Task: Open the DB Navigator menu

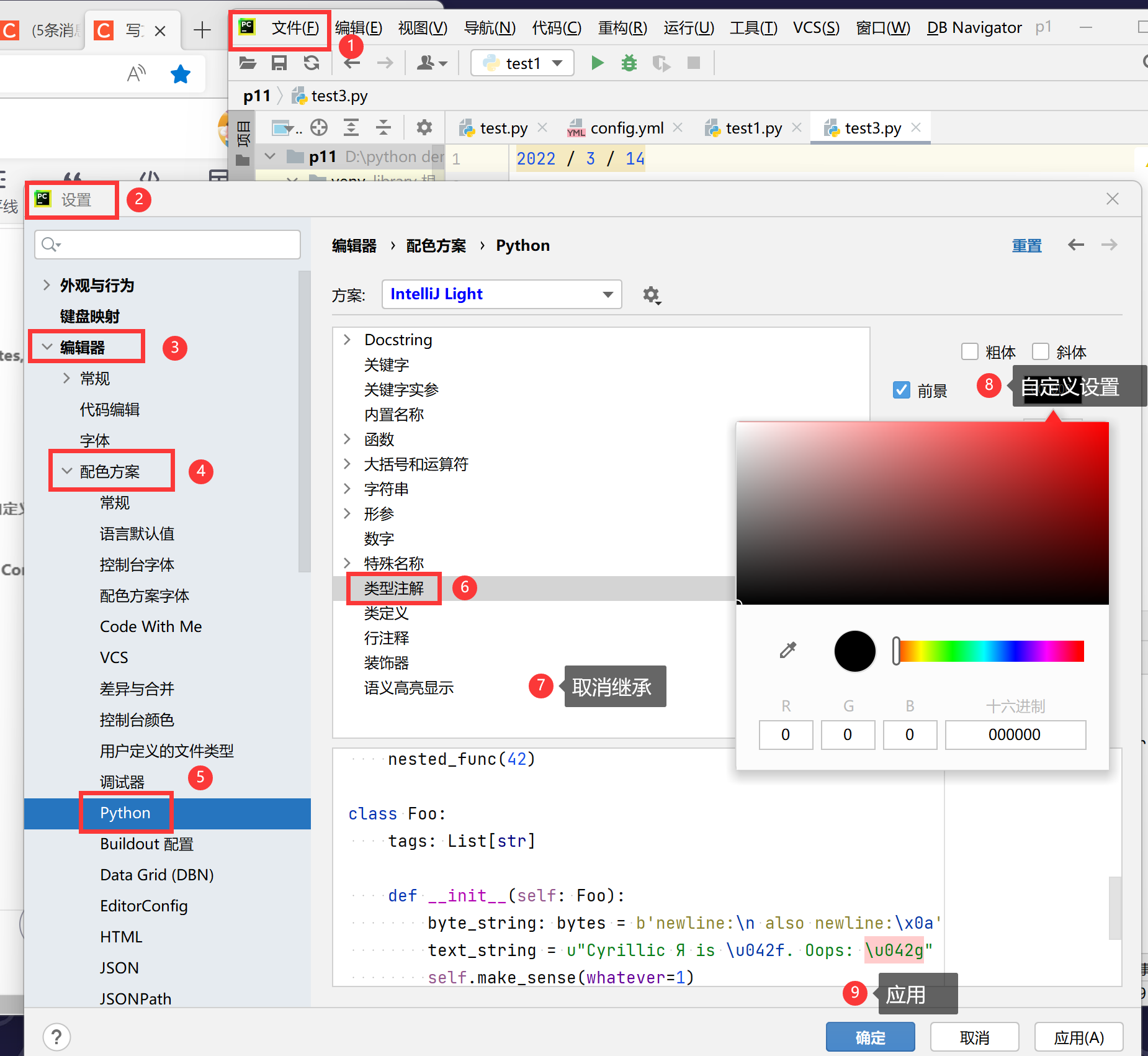Action: 974,28
